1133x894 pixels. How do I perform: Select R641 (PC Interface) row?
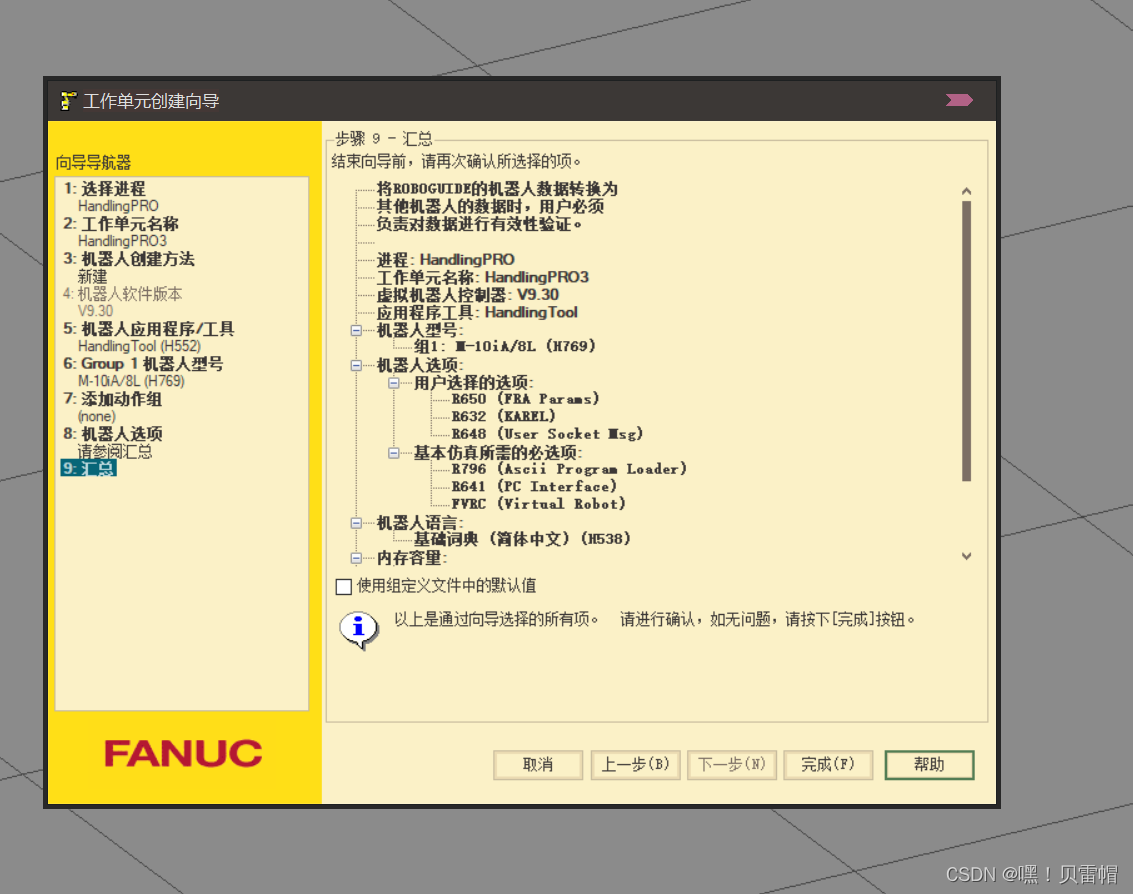tap(534, 486)
